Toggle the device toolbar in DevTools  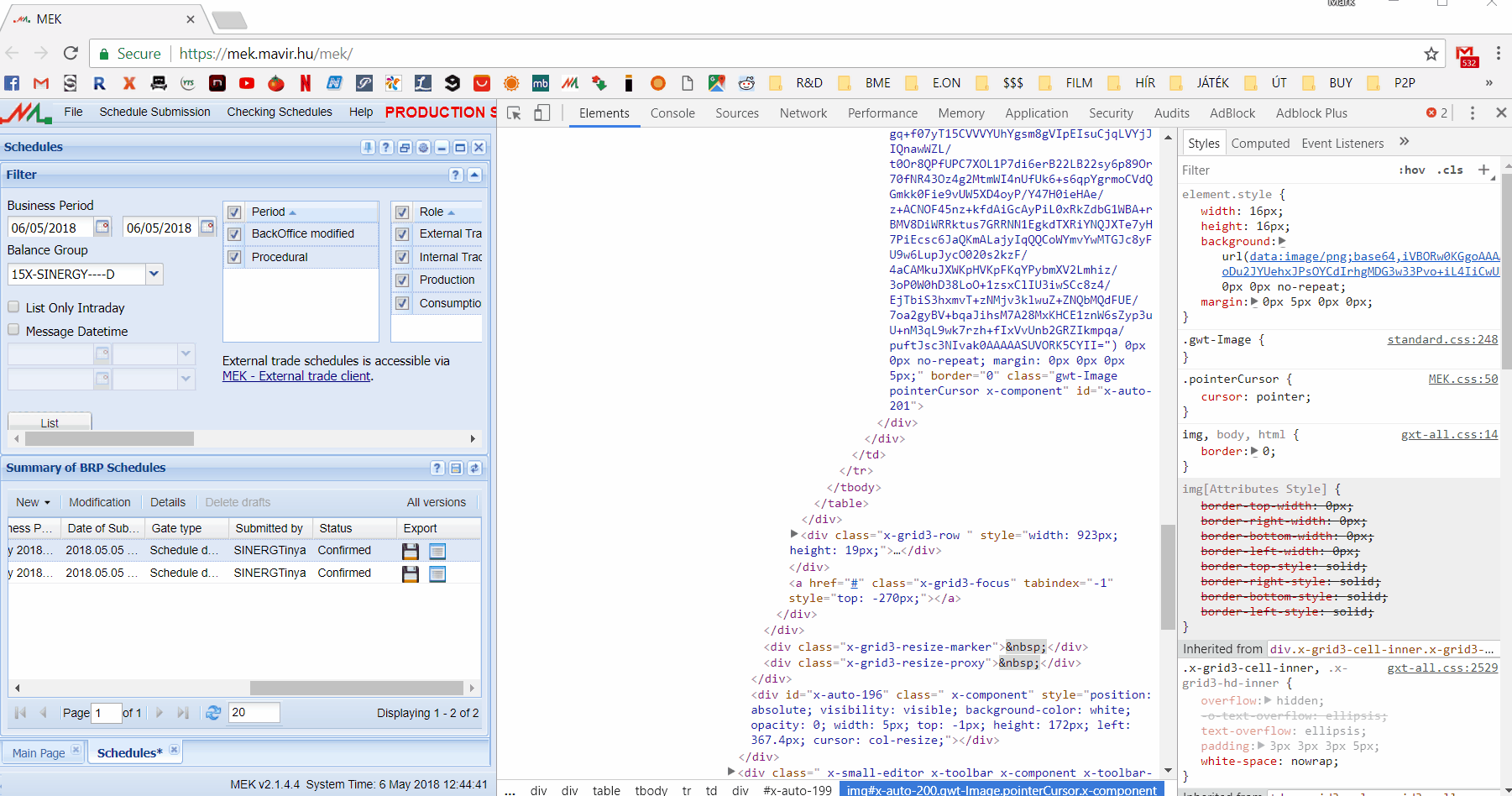[x=540, y=113]
